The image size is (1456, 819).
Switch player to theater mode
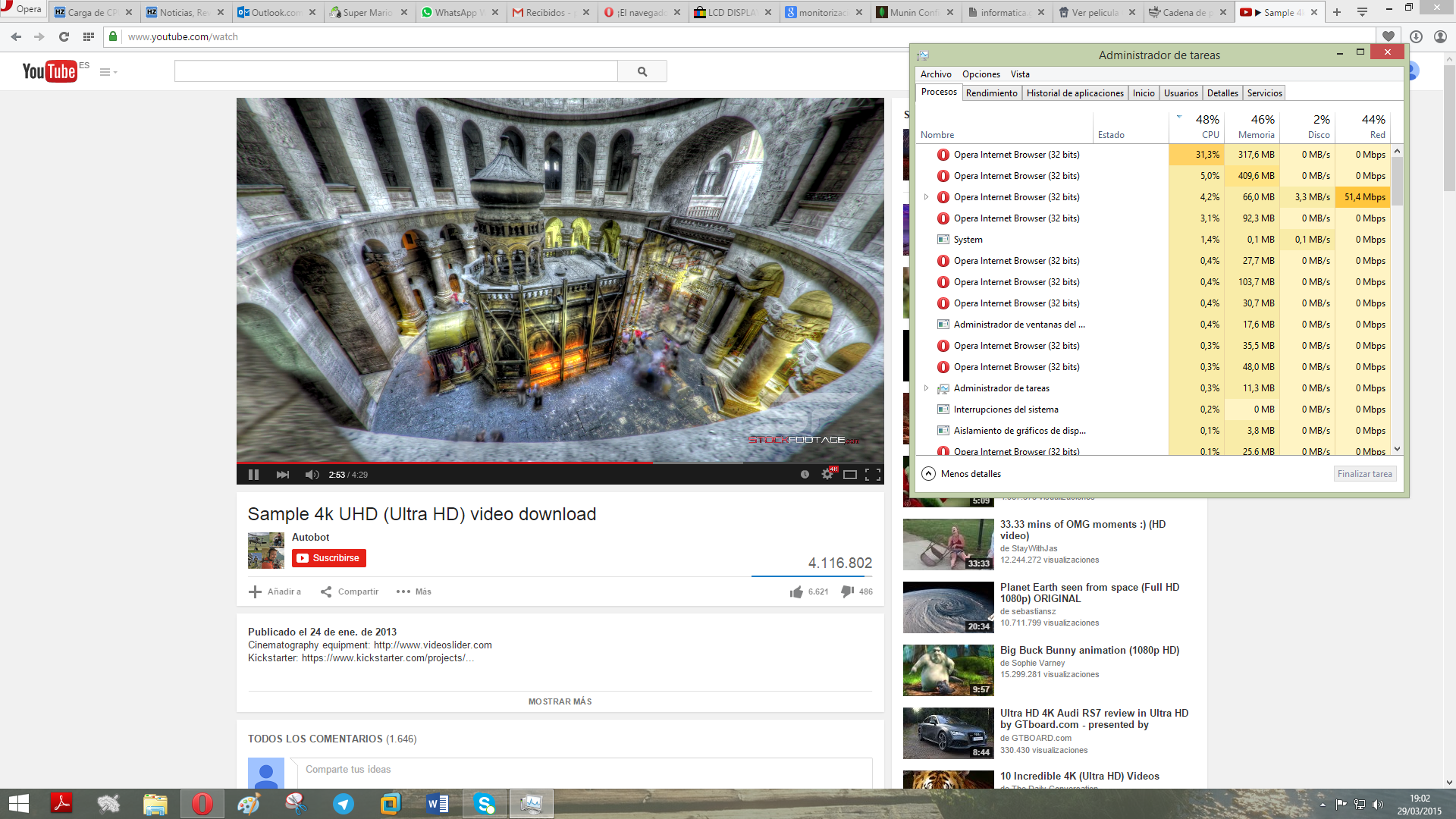pyautogui.click(x=850, y=475)
